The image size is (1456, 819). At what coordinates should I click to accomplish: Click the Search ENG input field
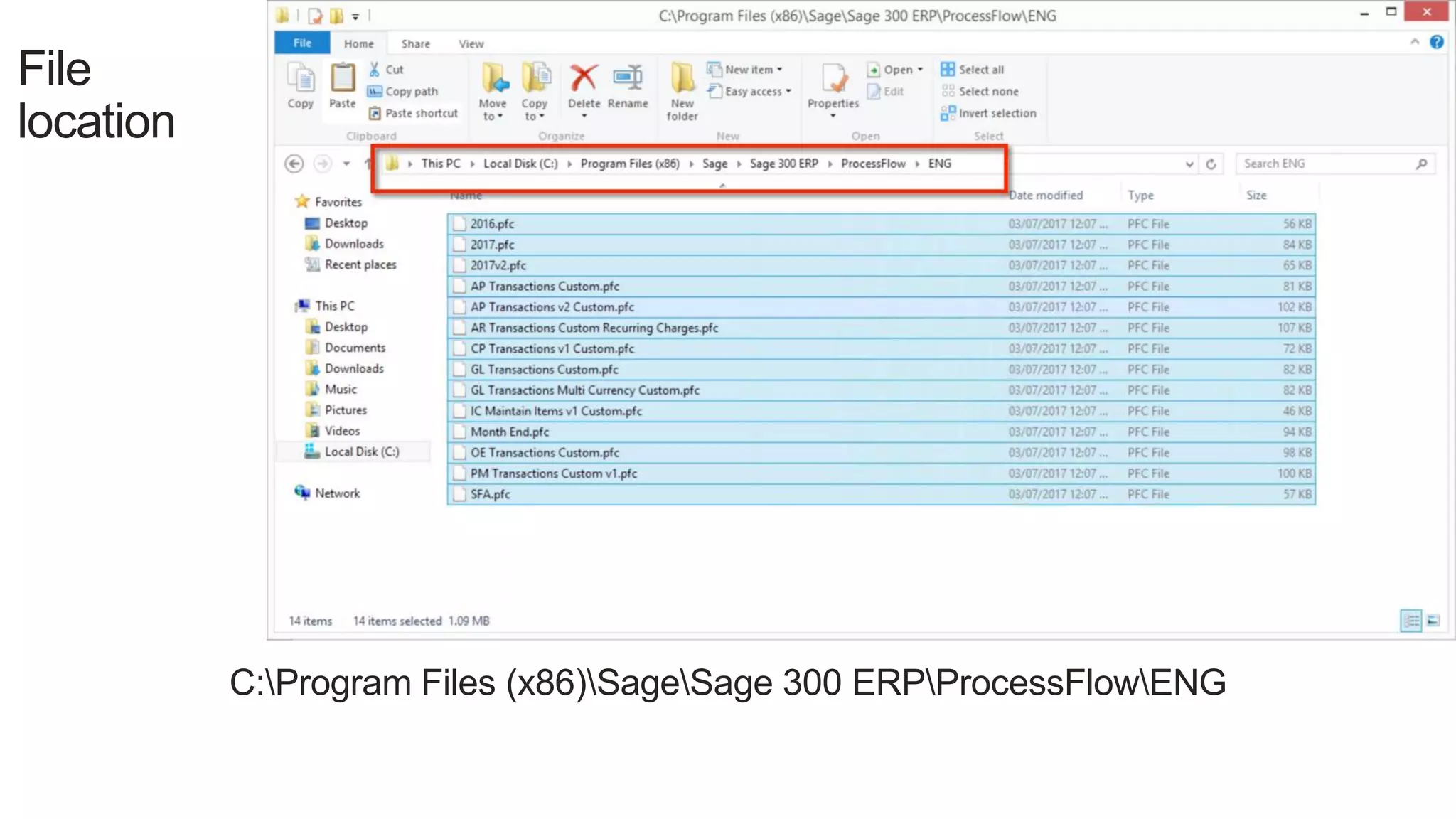click(x=1326, y=164)
